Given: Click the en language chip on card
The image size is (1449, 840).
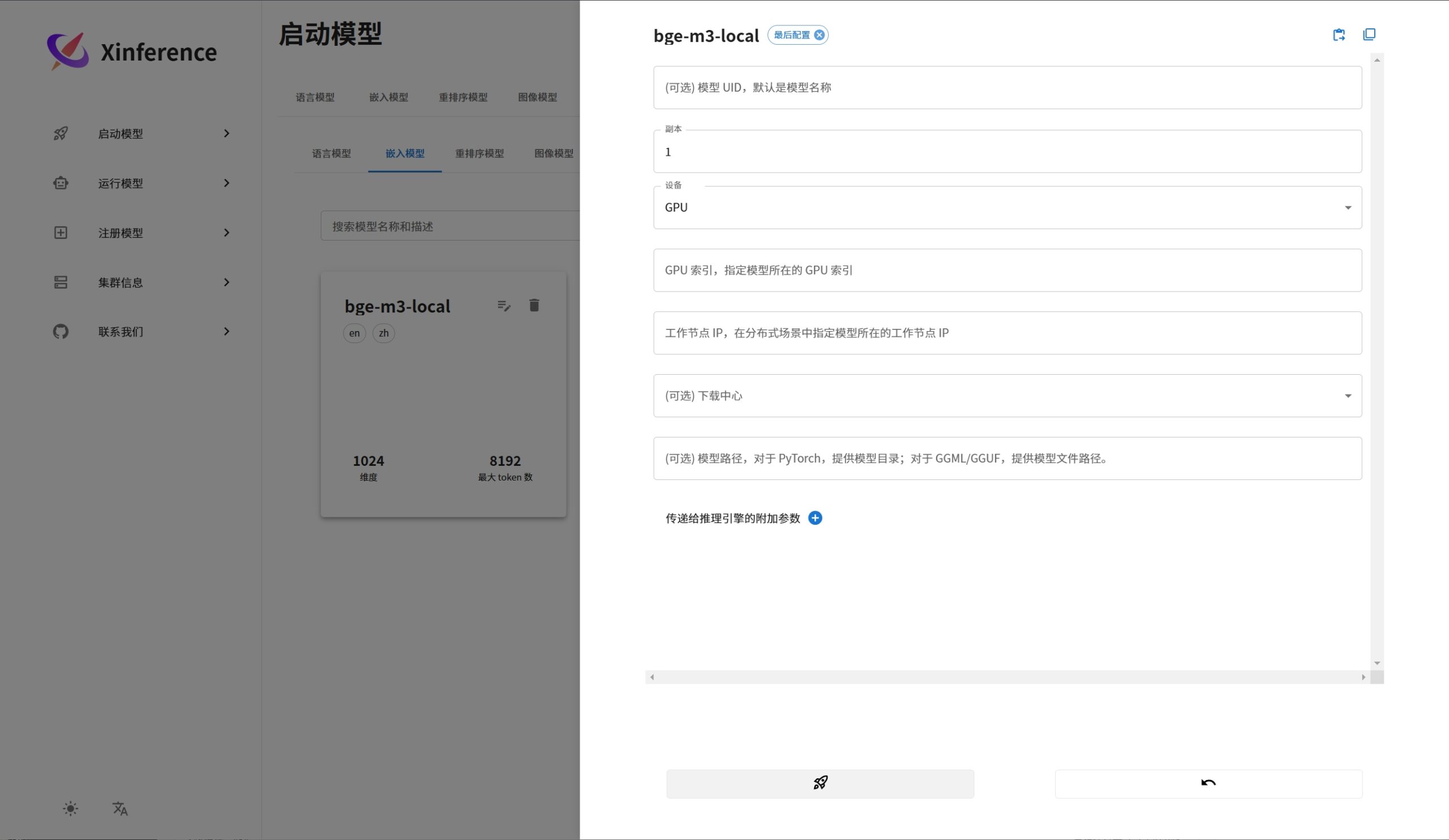Looking at the screenshot, I should 354,333.
